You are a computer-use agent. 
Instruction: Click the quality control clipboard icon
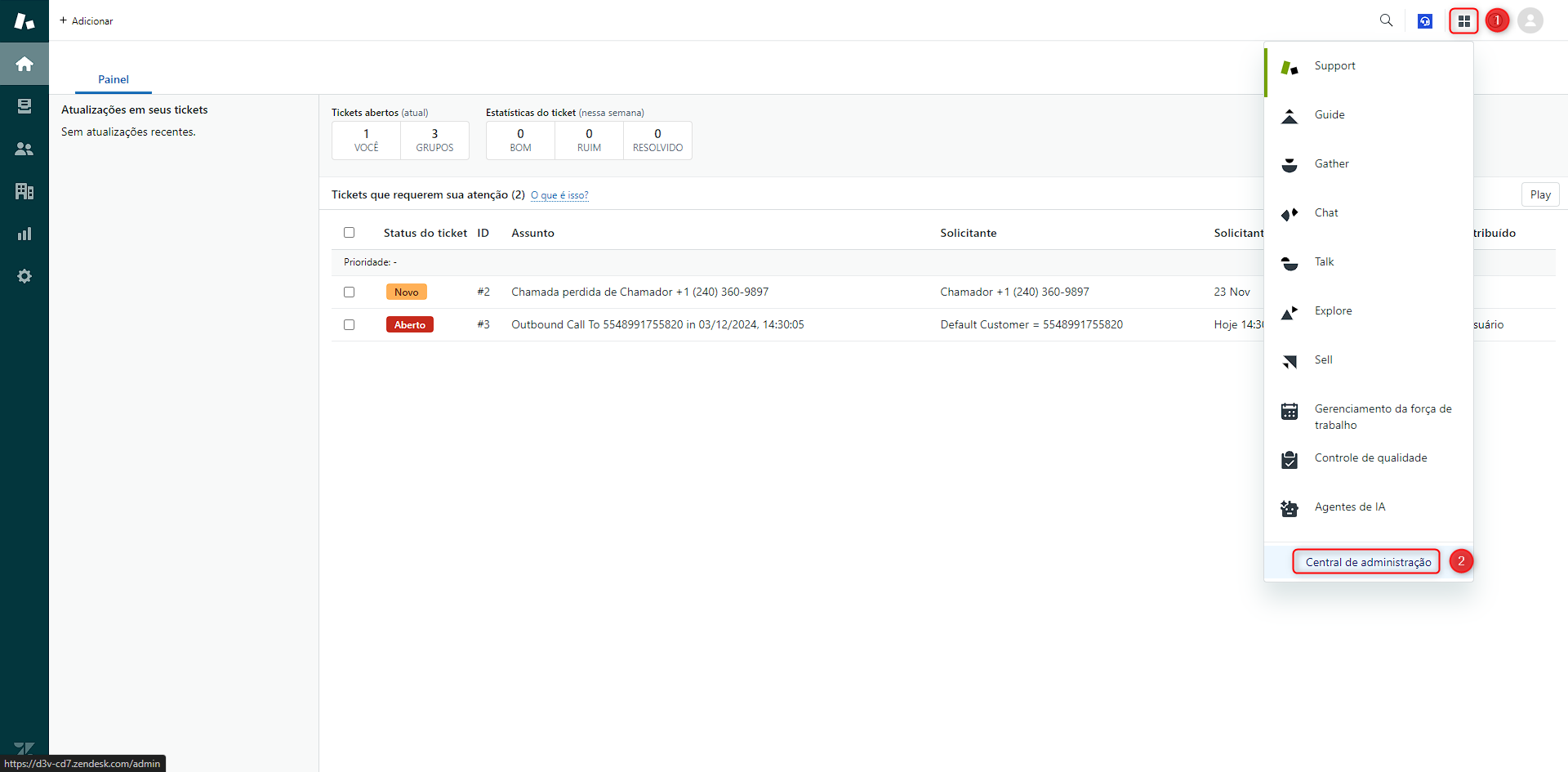(x=1290, y=460)
